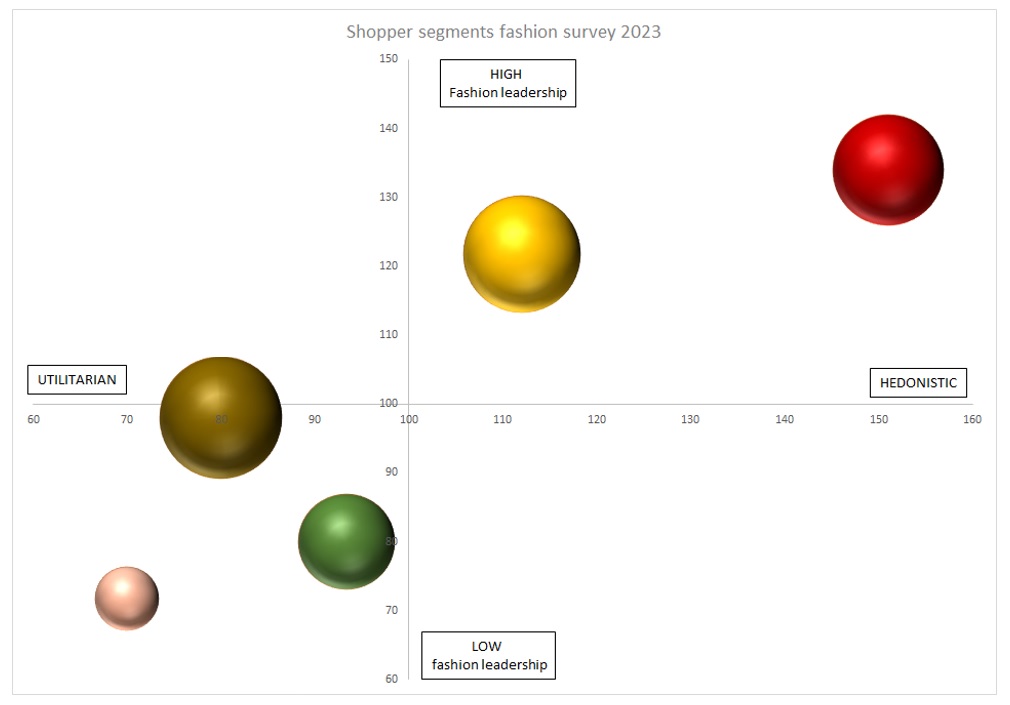Select the 140 vertical axis label
Screen dimensions: 1010x705
click(388, 128)
